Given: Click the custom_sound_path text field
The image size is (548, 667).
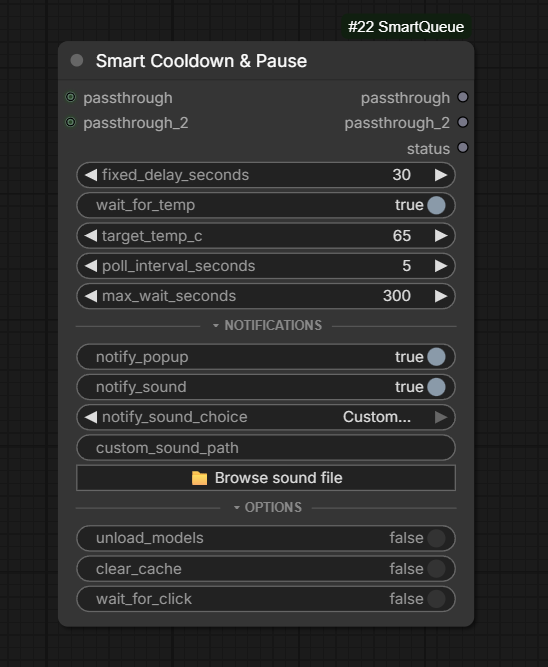Looking at the screenshot, I should pos(266,448).
